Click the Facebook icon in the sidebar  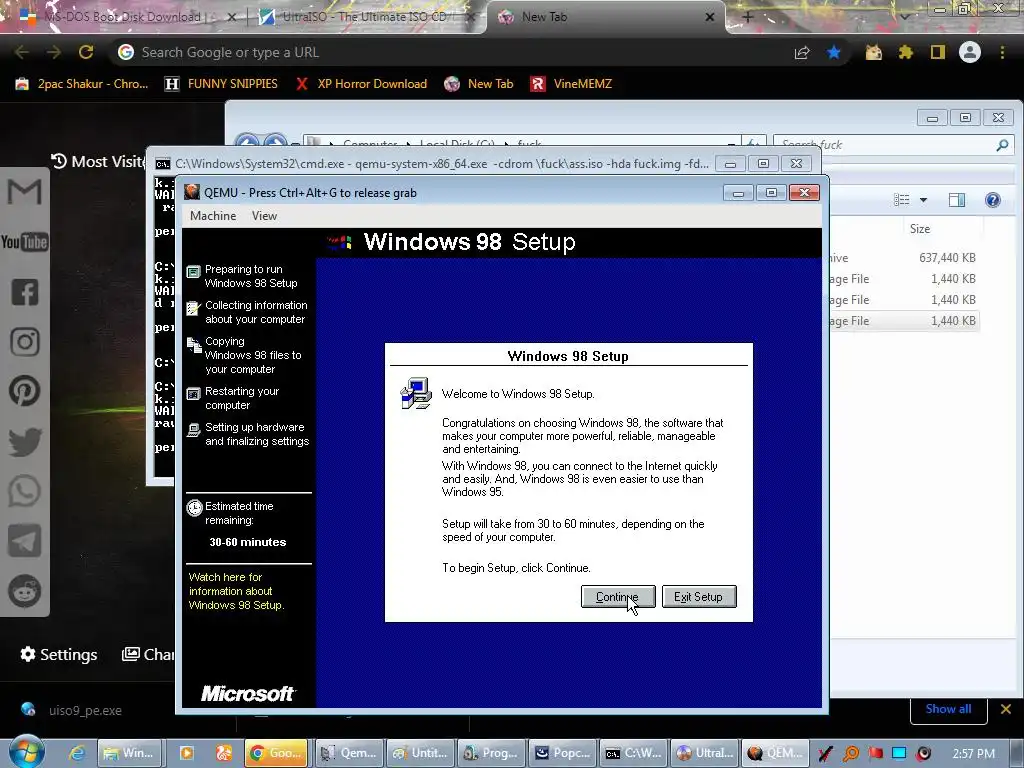(x=24, y=292)
